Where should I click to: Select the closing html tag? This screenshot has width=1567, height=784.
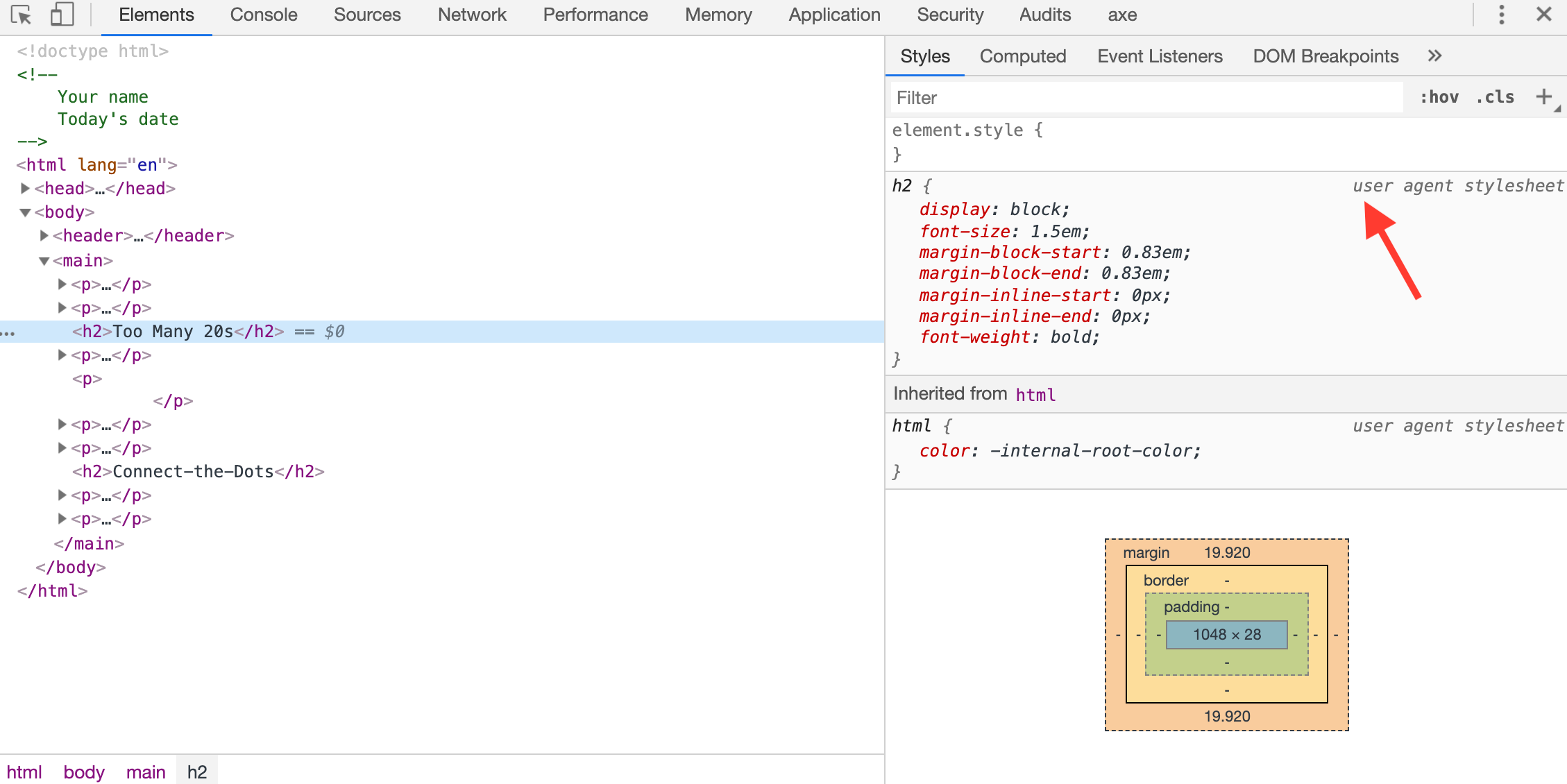click(53, 591)
